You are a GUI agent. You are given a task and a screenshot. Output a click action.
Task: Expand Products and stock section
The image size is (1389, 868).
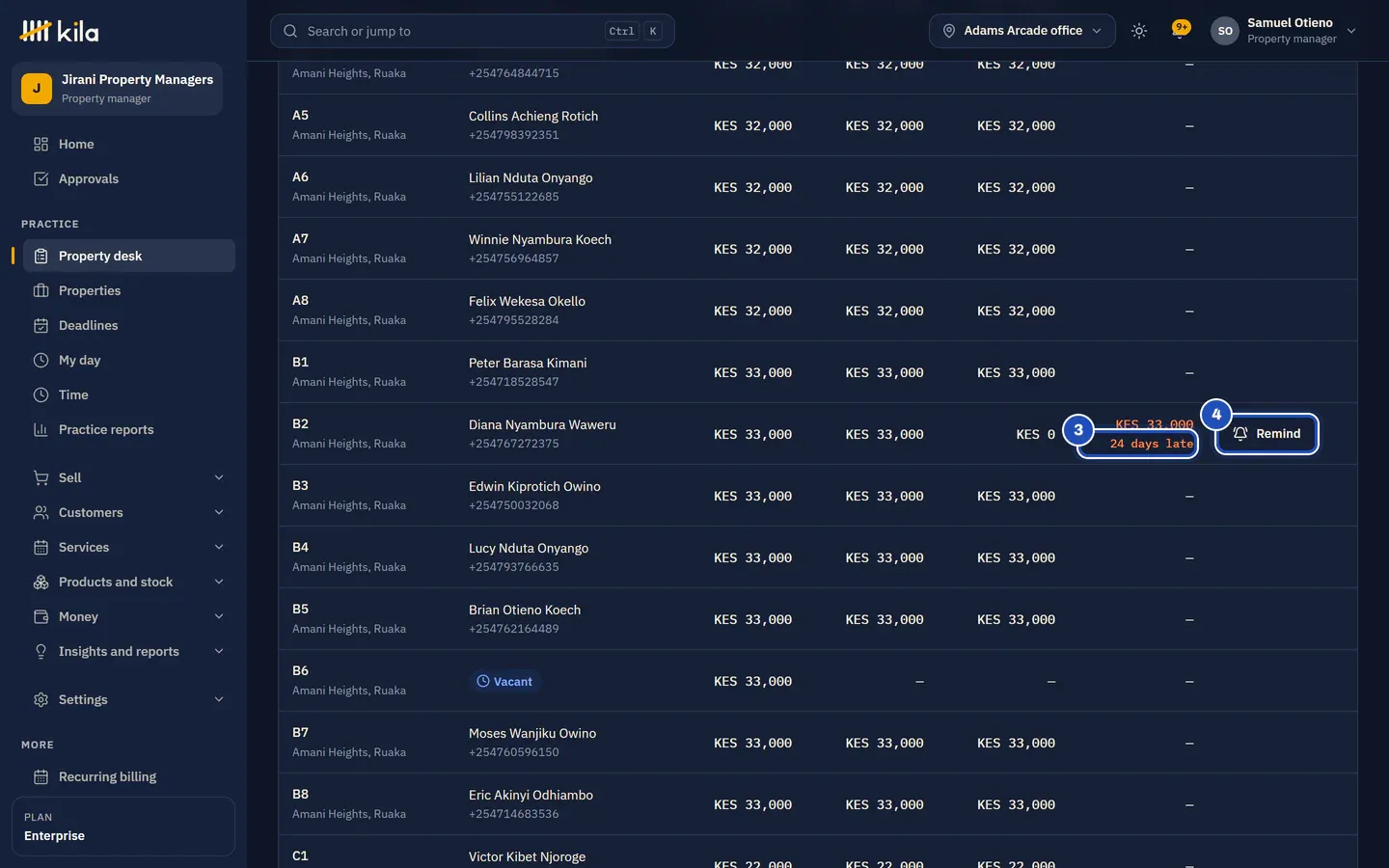pos(129,582)
